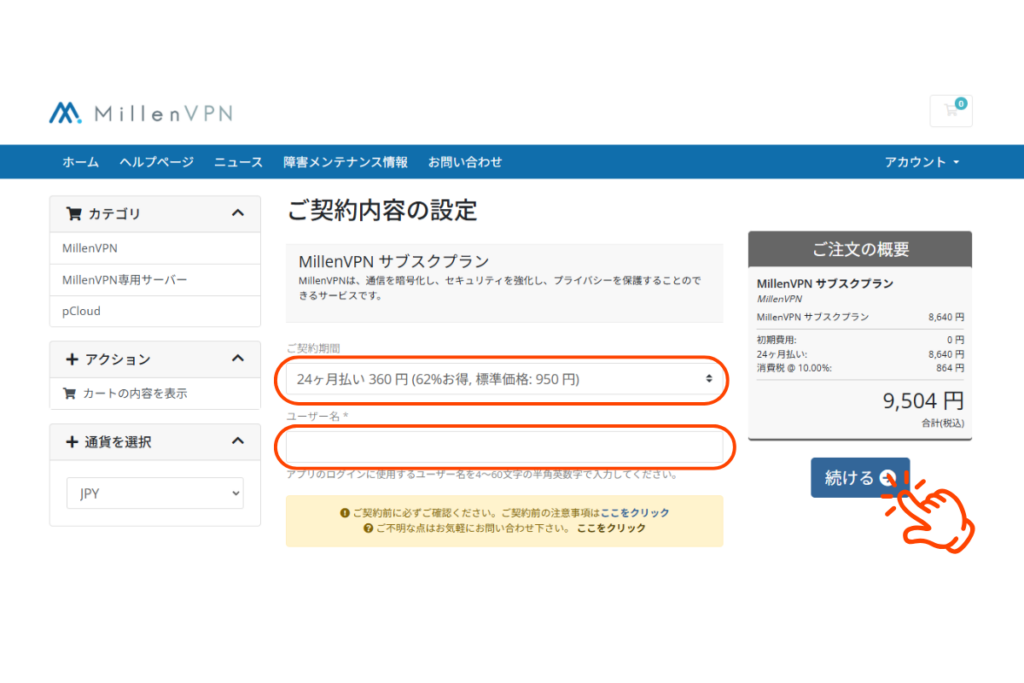Open the ヘルプページ menu item
Viewport: 1024px width, 683px height.
pyautogui.click(x=156, y=162)
